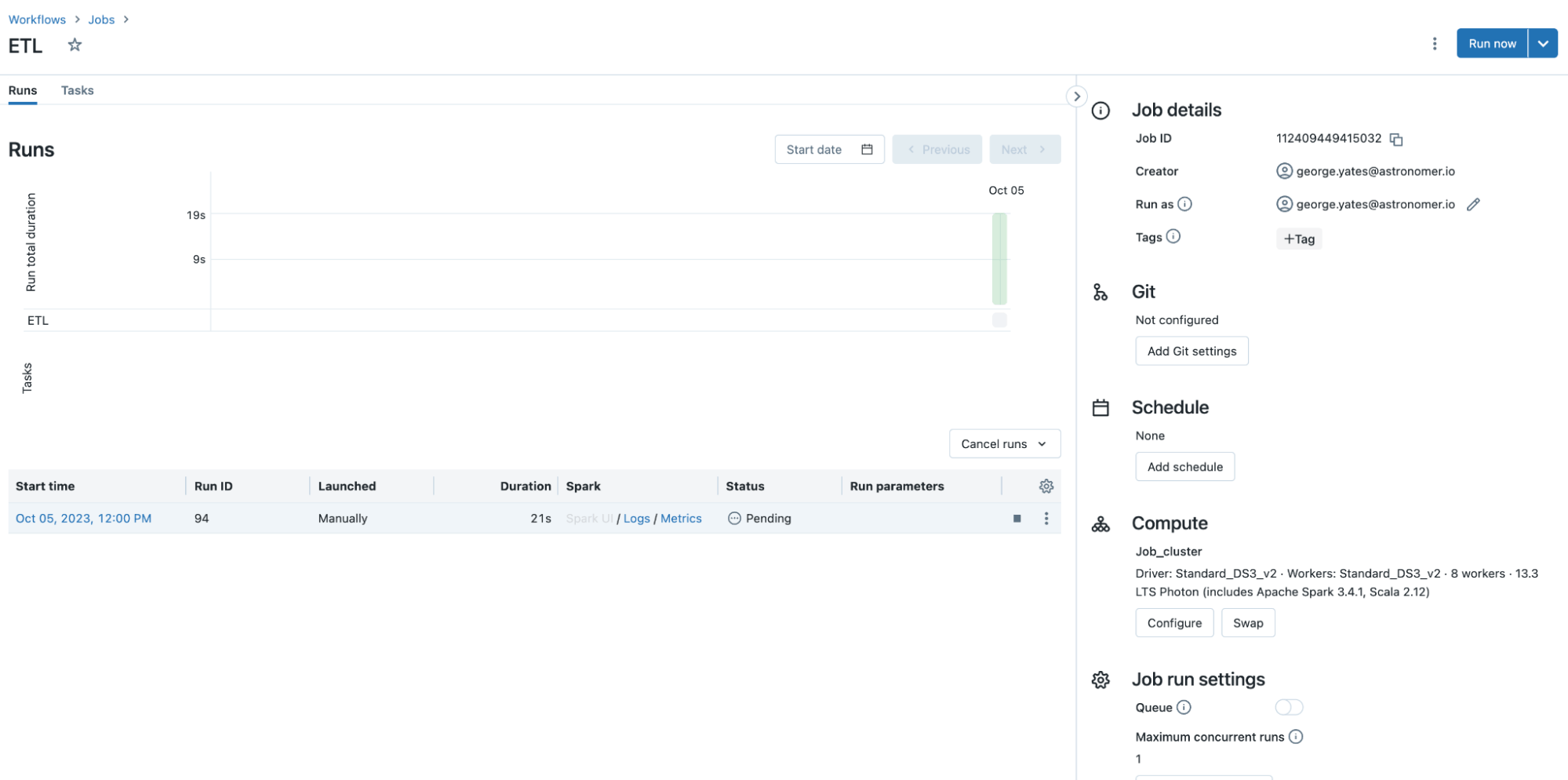Image resolution: width=1568 pixels, height=780 pixels.
Task: Open the Oct 05, 2023 run link
Action: point(83,519)
